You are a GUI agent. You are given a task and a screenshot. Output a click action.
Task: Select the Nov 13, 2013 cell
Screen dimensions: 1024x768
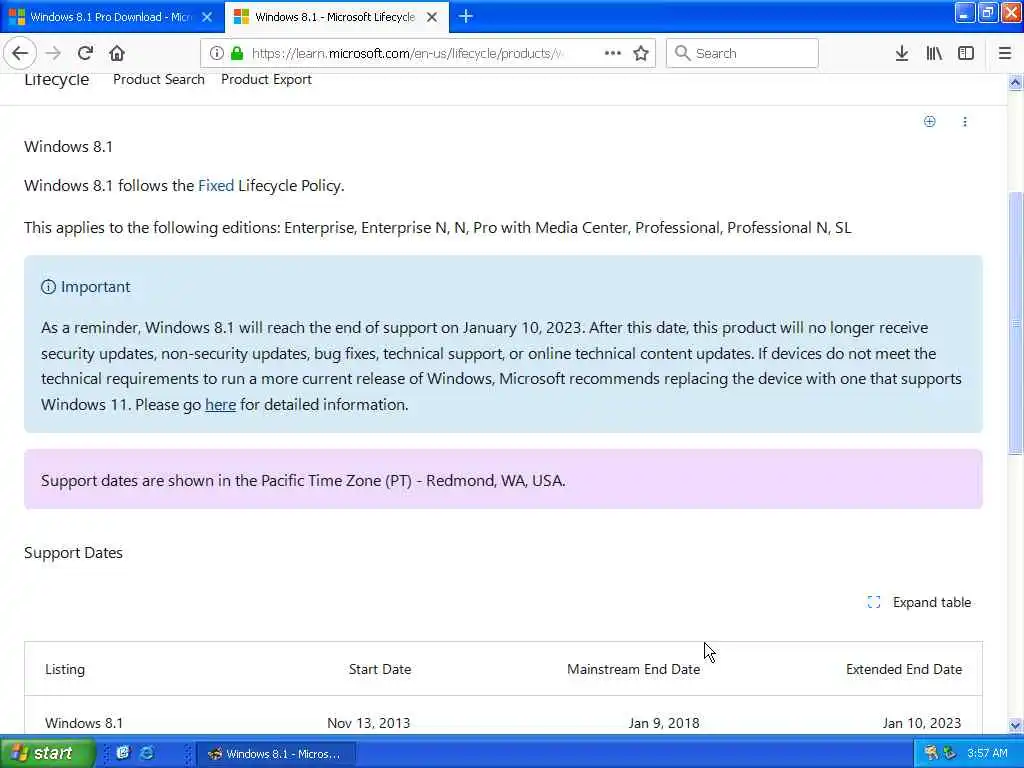368,723
